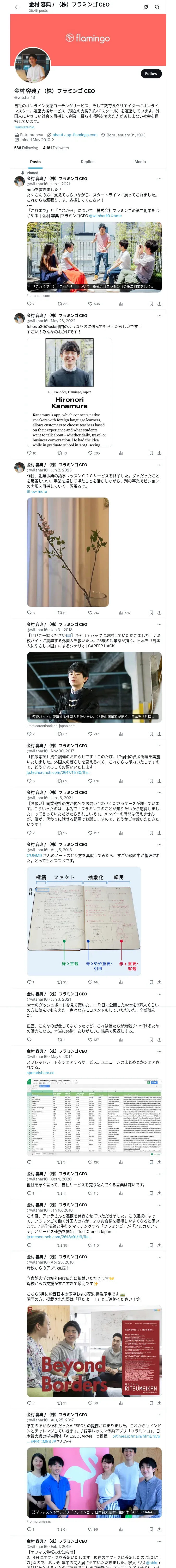View analytics of the Forbes U30 Asia post
This screenshot has width=176, height=1568.
[x=120, y=453]
